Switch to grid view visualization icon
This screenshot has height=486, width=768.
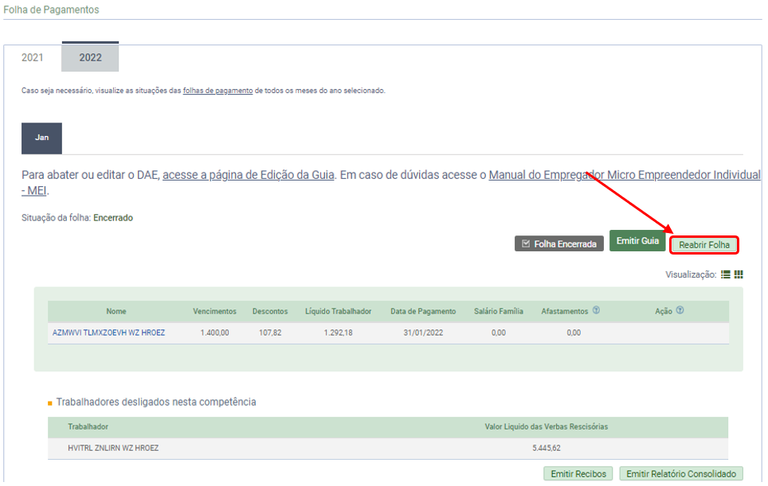point(739,274)
